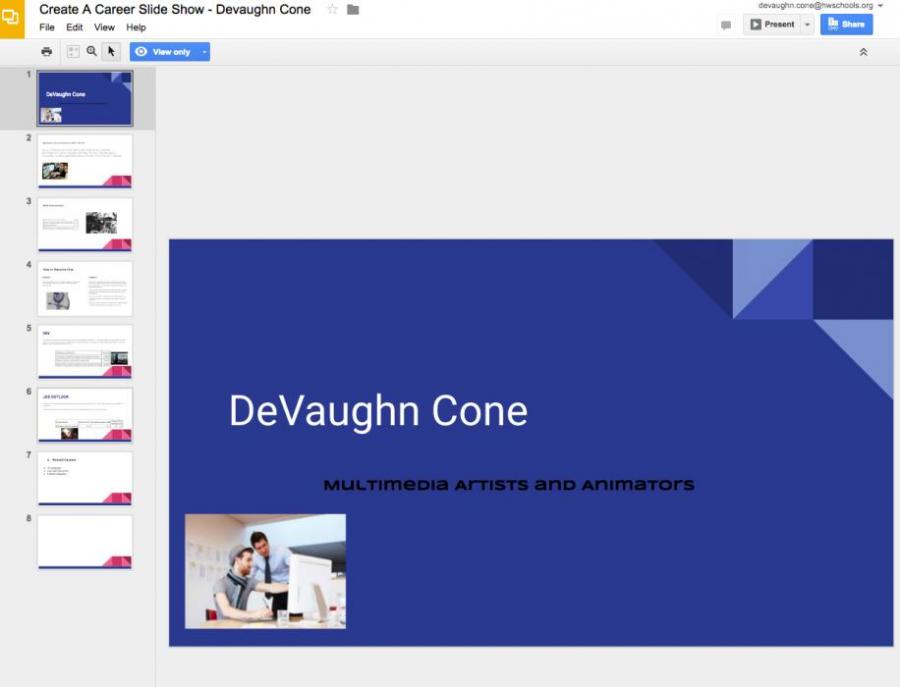Click the photo on the main slide
900x687 pixels.
pos(265,571)
